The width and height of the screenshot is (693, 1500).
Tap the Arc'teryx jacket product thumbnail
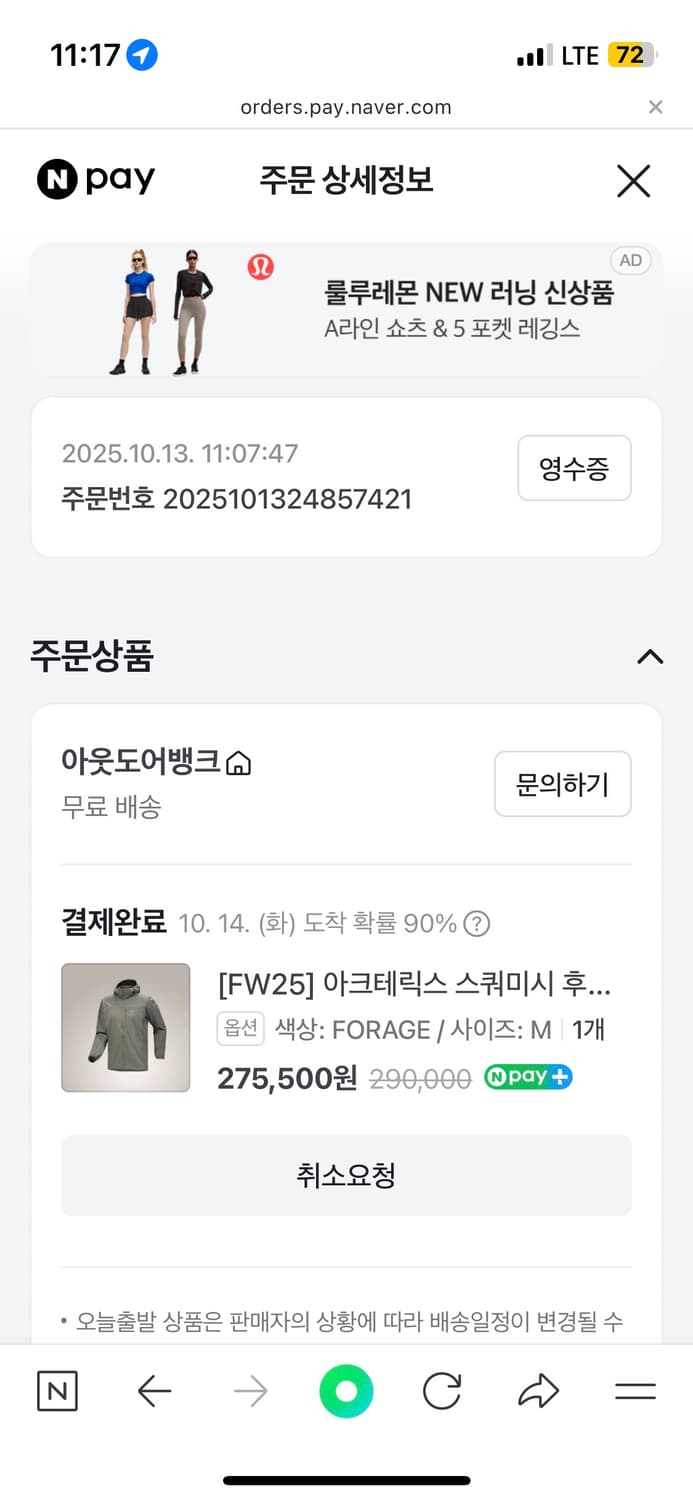(x=125, y=1026)
